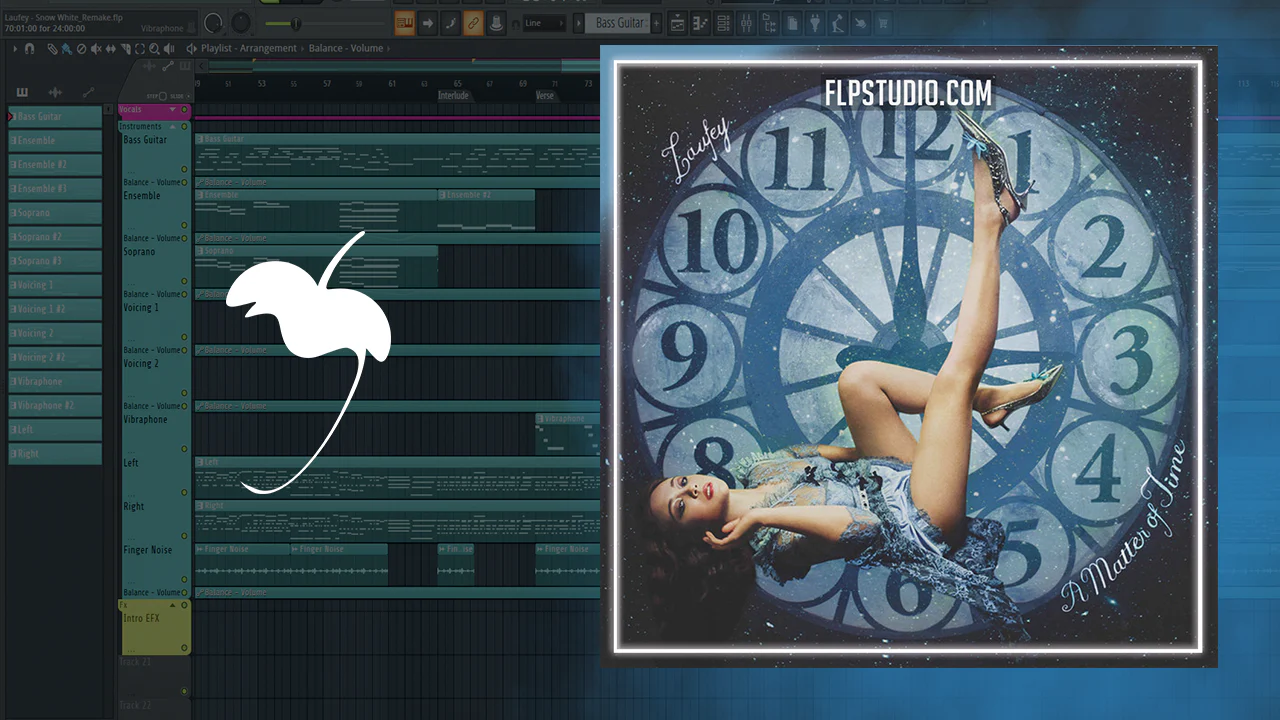This screenshot has width=1280, height=720.
Task: Click the stamp tool button in toolbar
Action: pos(496,23)
